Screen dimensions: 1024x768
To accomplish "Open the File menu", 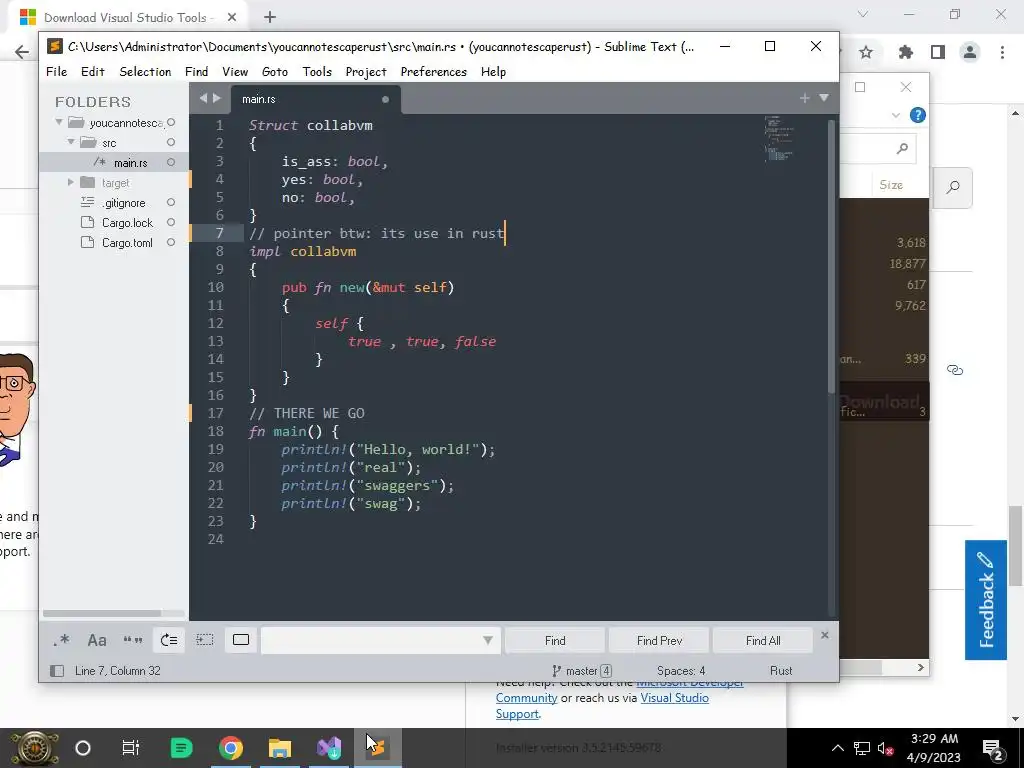I will tap(56, 72).
